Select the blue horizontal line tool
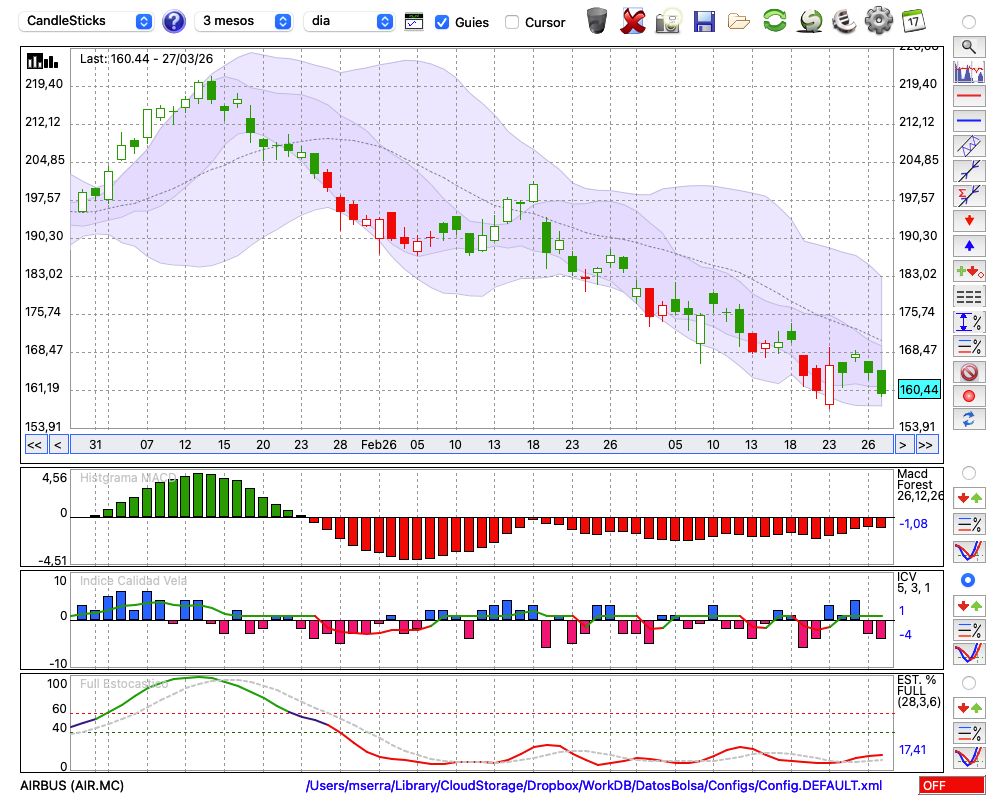 [x=968, y=121]
